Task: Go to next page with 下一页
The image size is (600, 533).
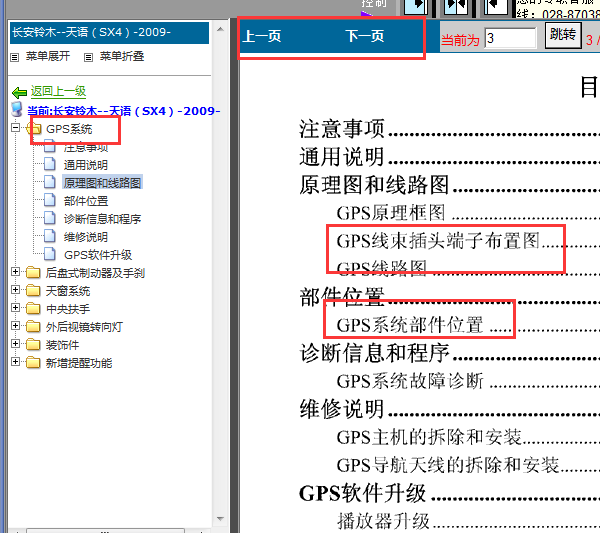Action: point(365,37)
